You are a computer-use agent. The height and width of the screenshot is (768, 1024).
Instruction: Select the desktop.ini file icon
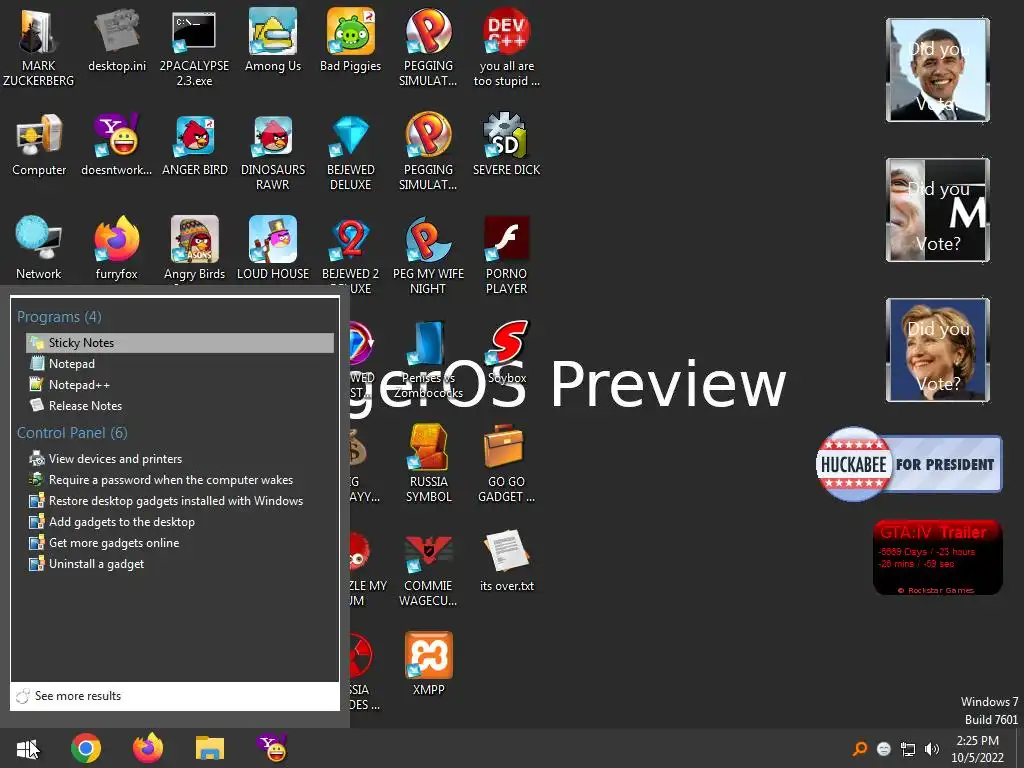[x=117, y=39]
